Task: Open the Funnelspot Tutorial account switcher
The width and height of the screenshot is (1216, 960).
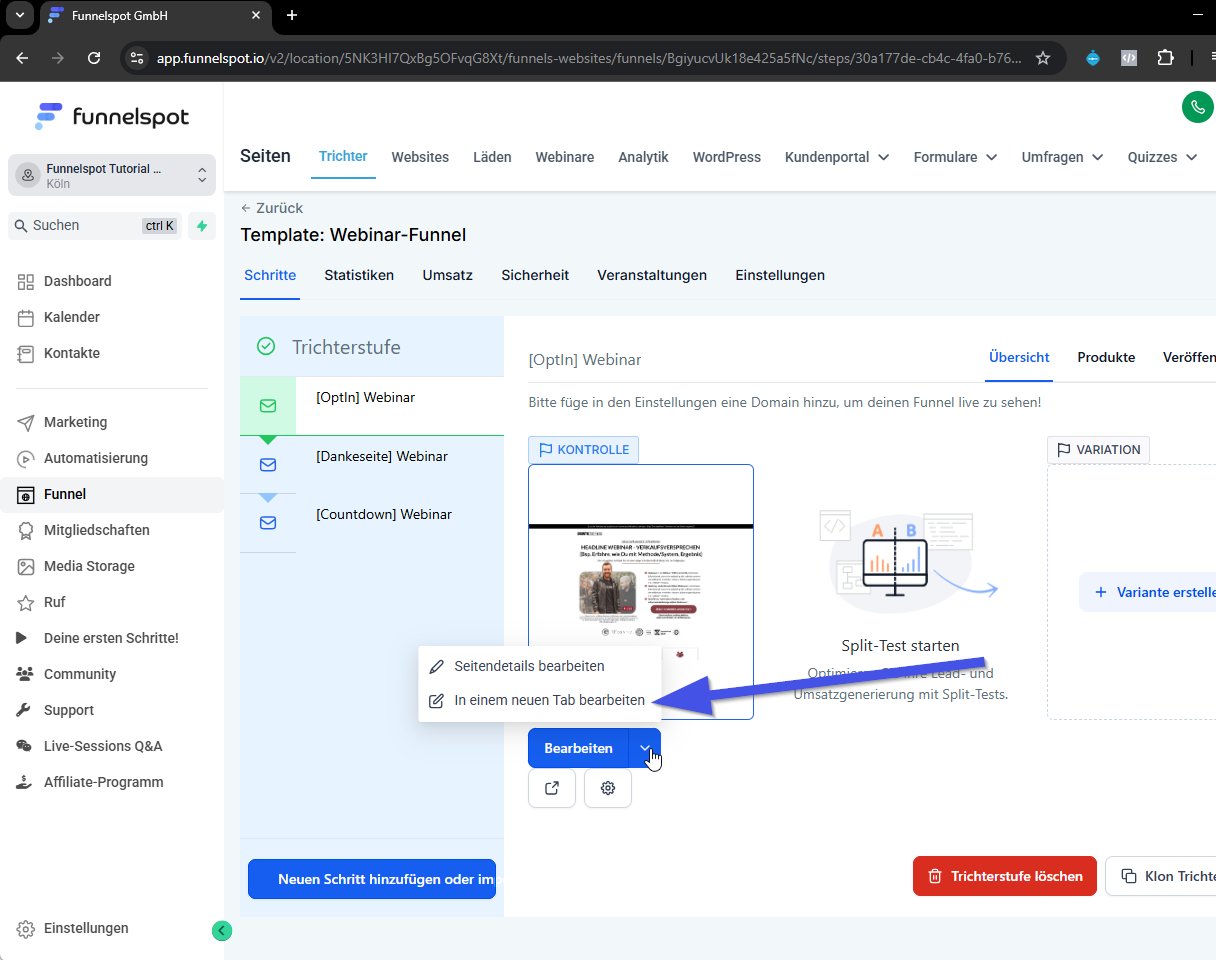Action: [x=112, y=175]
